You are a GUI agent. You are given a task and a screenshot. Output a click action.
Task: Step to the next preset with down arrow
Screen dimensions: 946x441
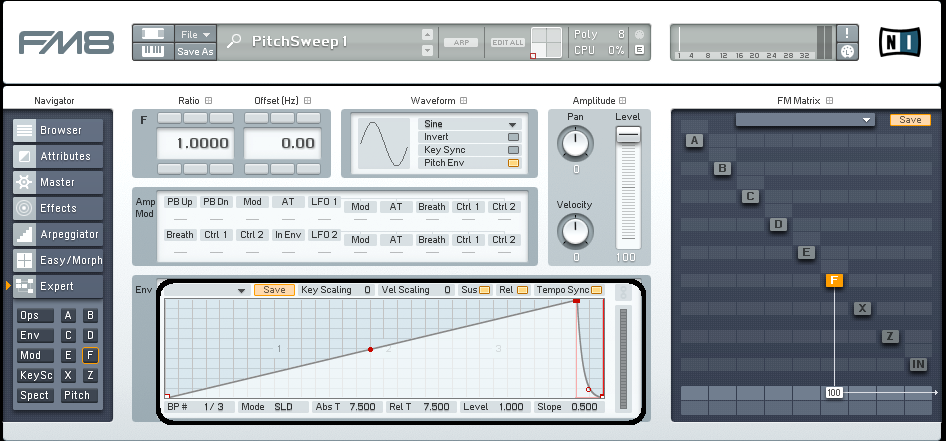(428, 51)
